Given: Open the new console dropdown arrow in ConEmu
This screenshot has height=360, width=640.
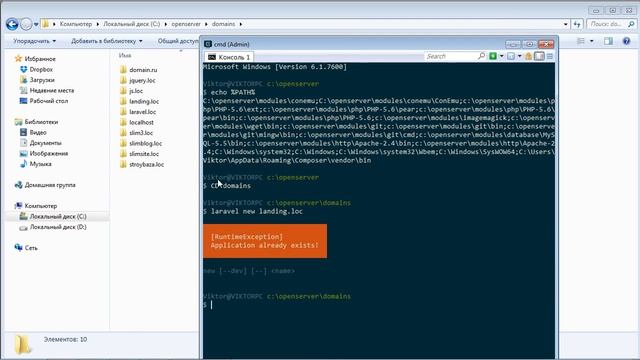Looking at the screenshot, I should (x=502, y=56).
